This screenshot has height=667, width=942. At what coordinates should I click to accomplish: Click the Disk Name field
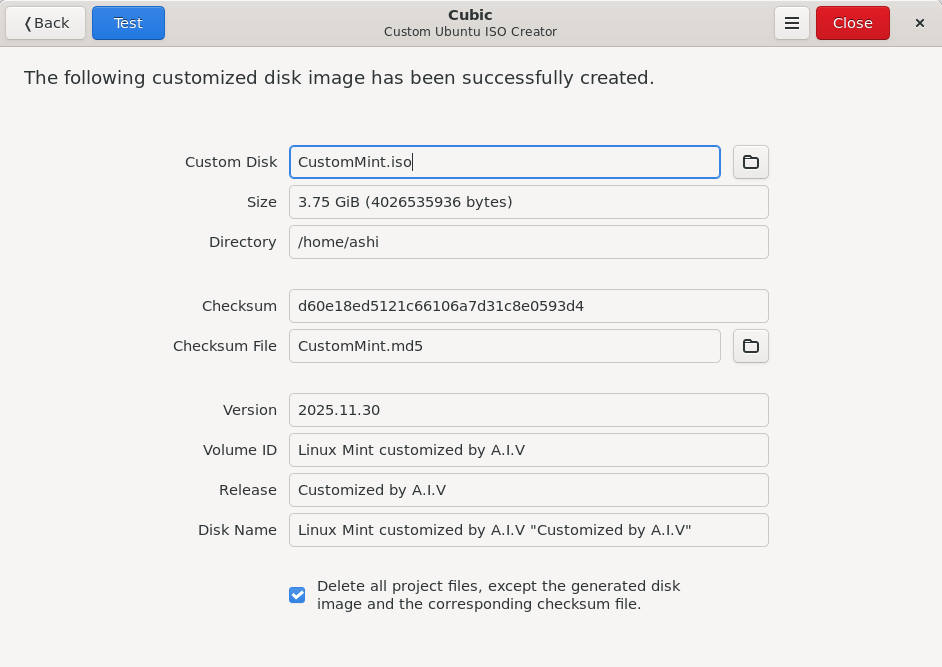[x=528, y=530]
